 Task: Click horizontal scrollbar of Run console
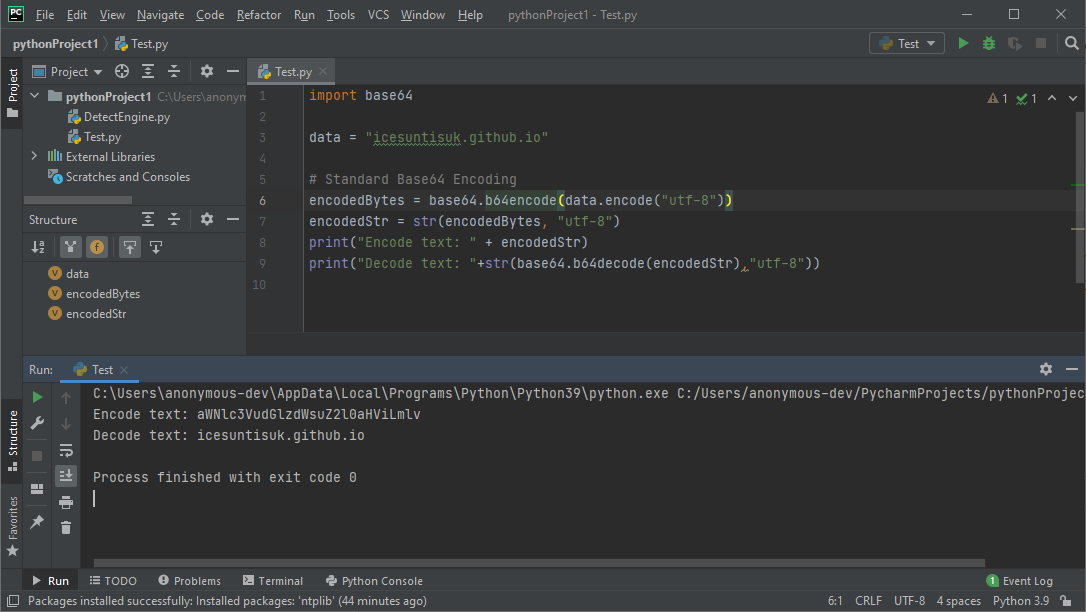tap(539, 563)
